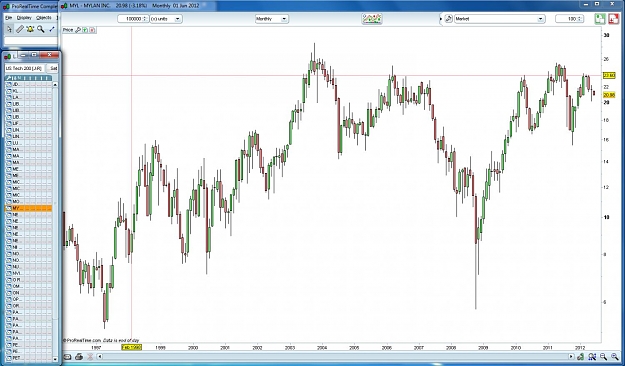The width and height of the screenshot is (625, 366).
Task: Click the chart icon on MY row
Action: coord(8,208)
